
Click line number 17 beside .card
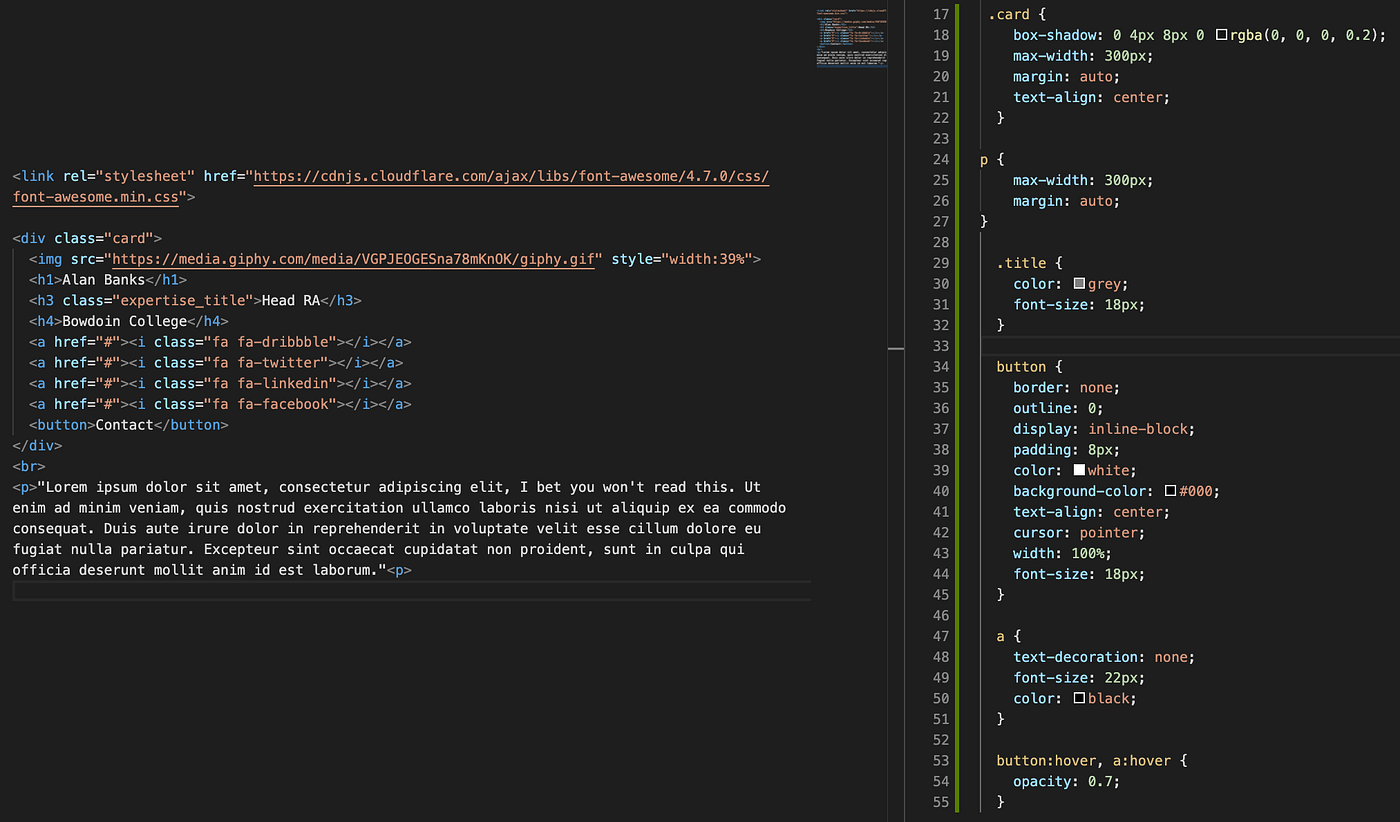940,15
